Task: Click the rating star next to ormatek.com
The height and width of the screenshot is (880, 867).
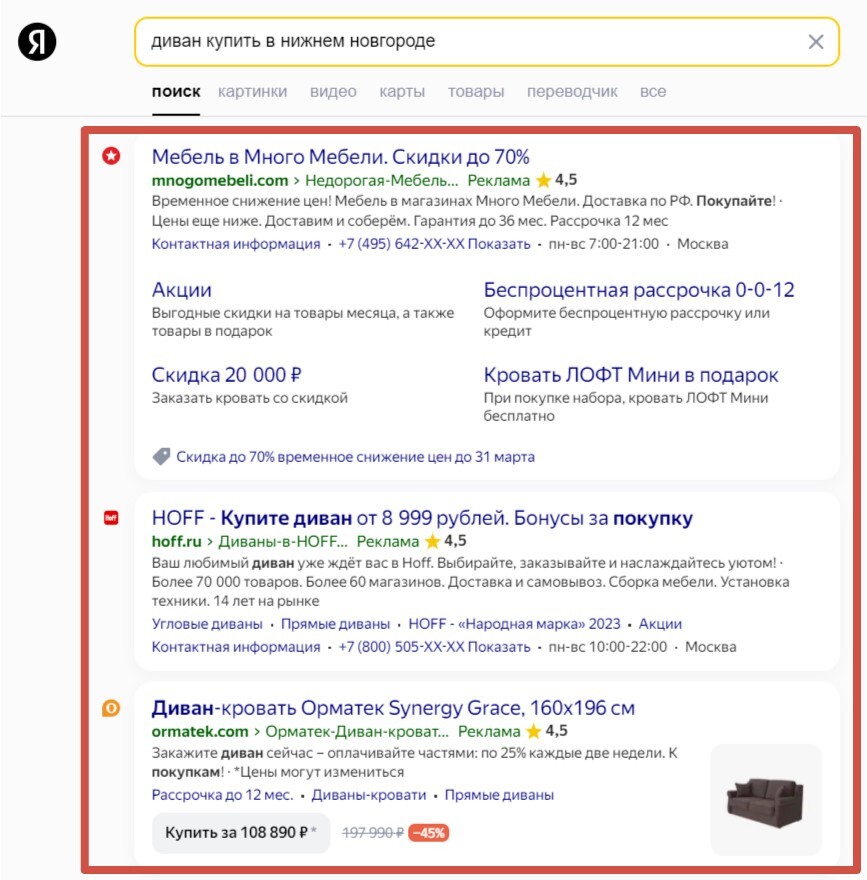Action: pyautogui.click(x=534, y=731)
